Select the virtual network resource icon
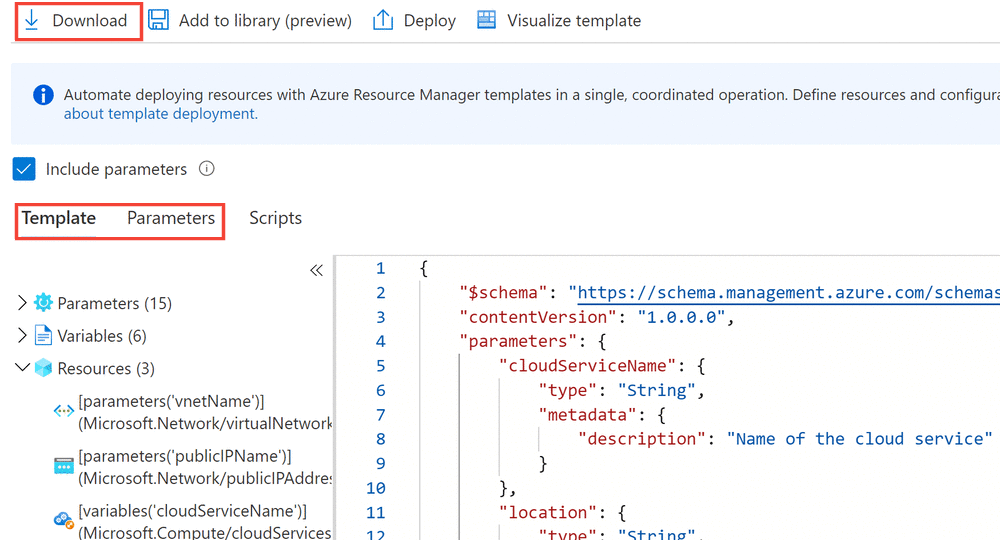The width and height of the screenshot is (1000, 540). point(63,412)
